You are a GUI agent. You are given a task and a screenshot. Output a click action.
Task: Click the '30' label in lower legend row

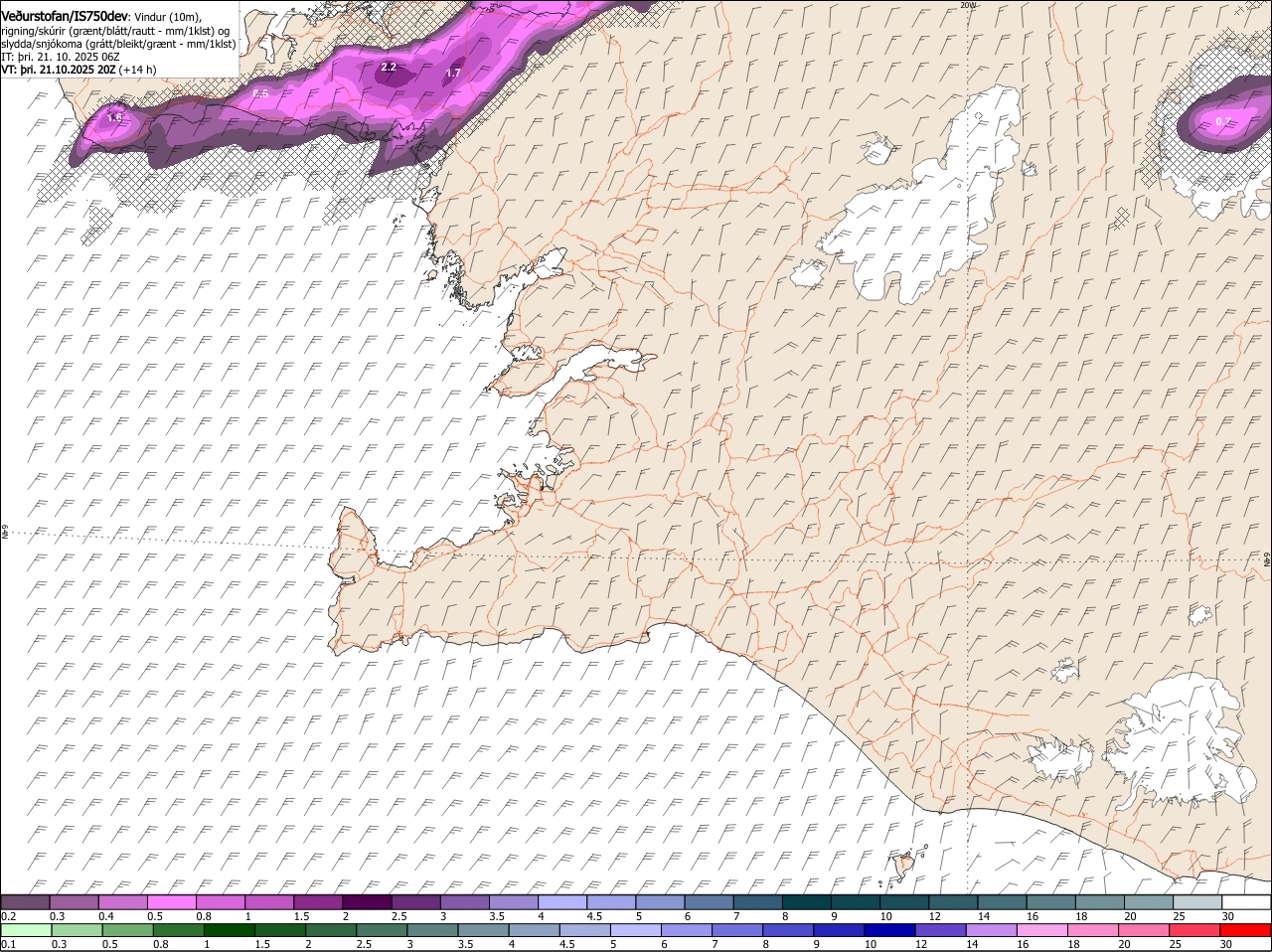click(1226, 944)
